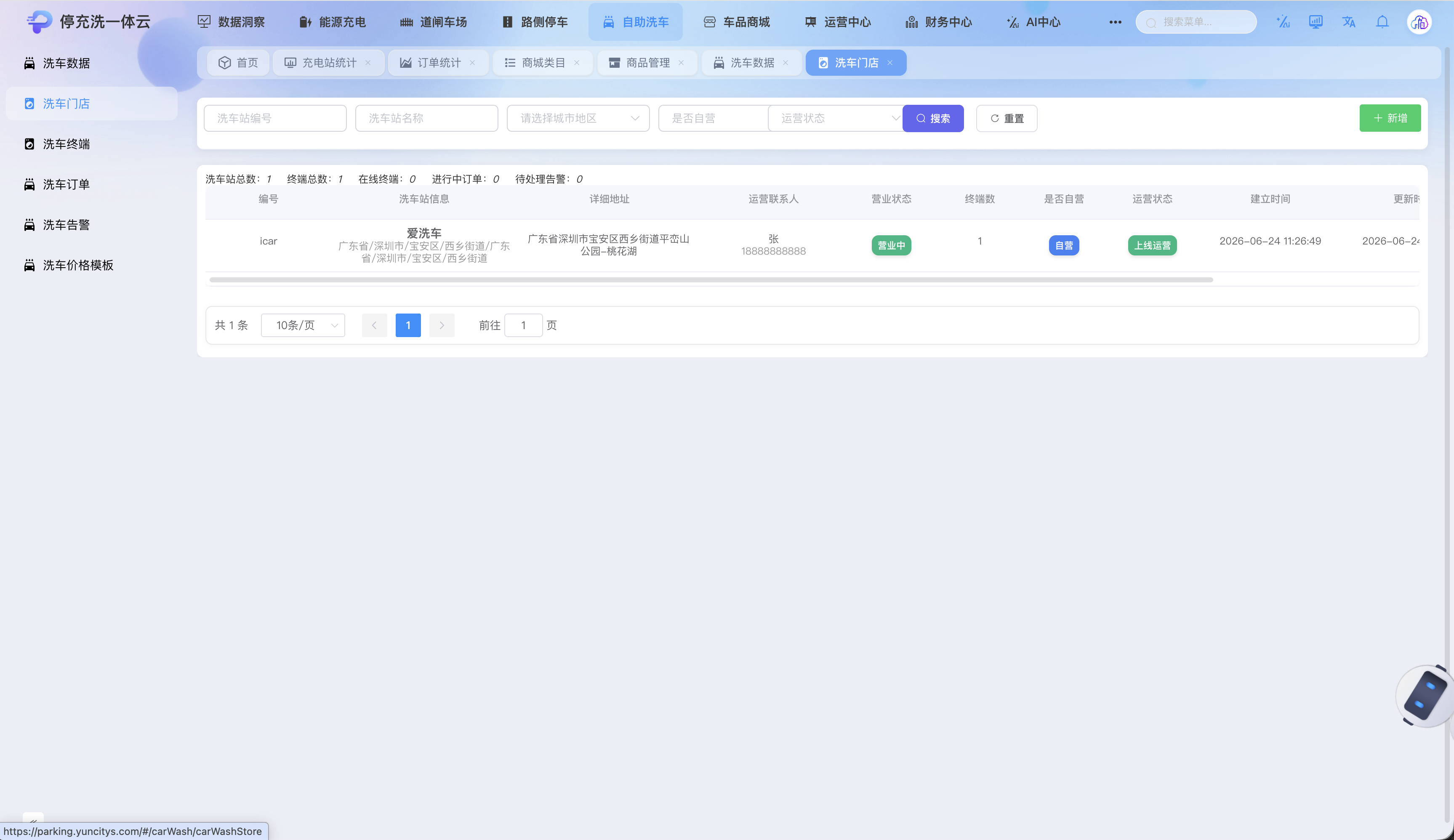
Task: Click the 爱洗车 station name
Action: 424,233
